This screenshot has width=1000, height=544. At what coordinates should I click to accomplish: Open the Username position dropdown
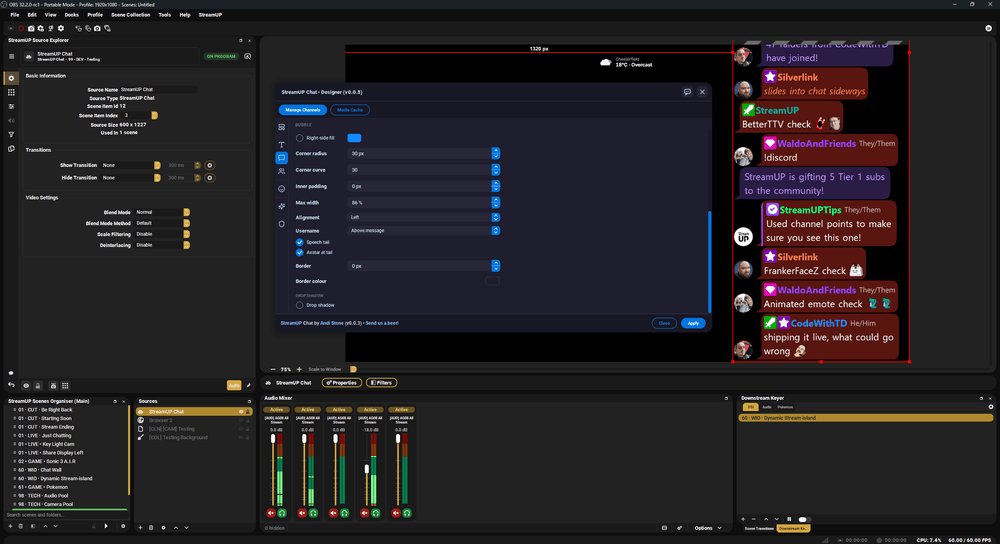pos(423,231)
